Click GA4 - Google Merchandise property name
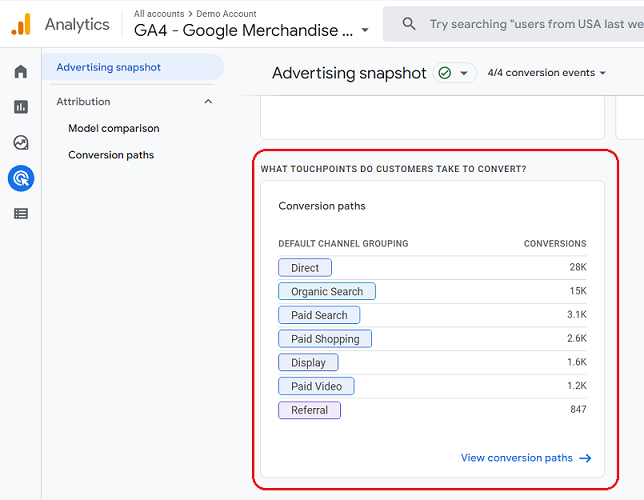The image size is (644, 500). click(244, 30)
